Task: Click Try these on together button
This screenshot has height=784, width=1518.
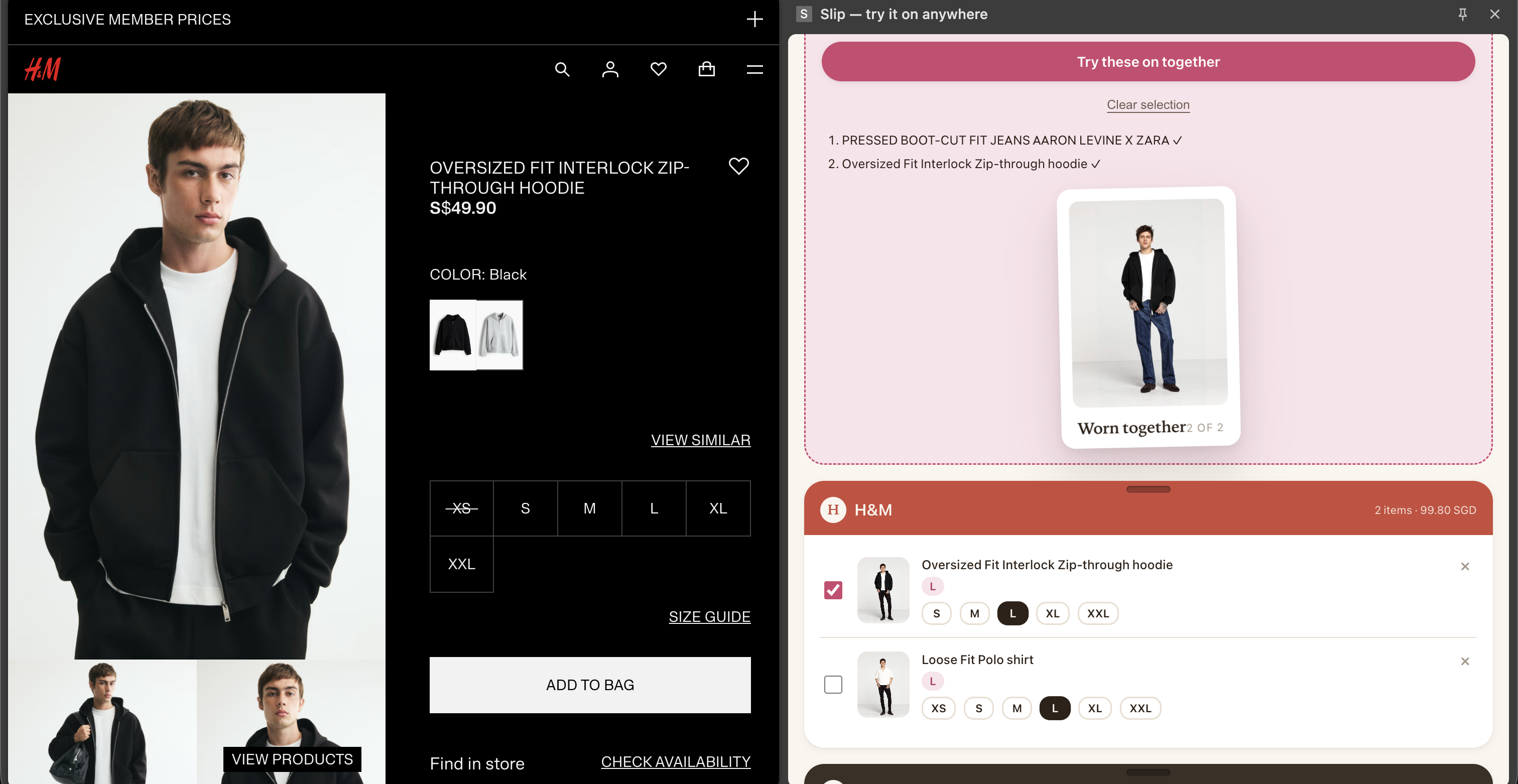Action: pos(1148,61)
